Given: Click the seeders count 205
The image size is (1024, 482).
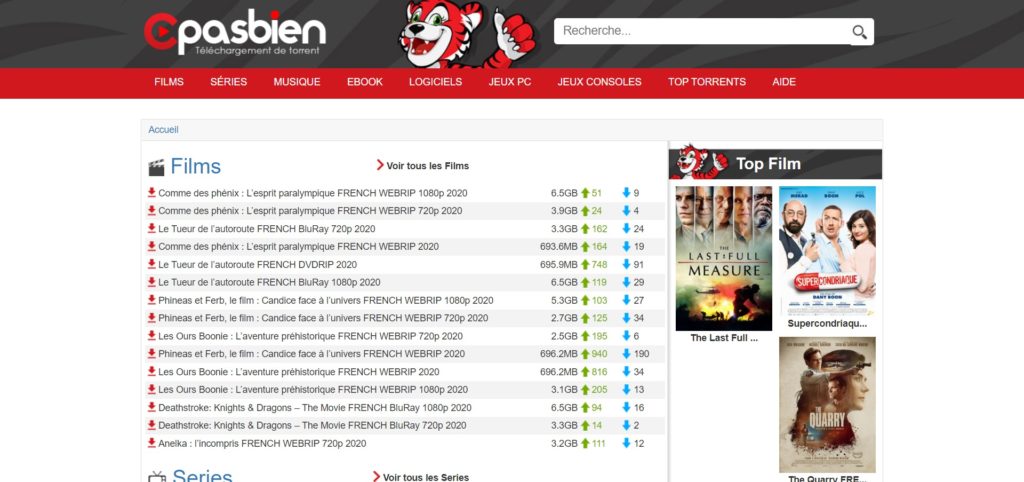Looking at the screenshot, I should pyautogui.click(x=600, y=389).
